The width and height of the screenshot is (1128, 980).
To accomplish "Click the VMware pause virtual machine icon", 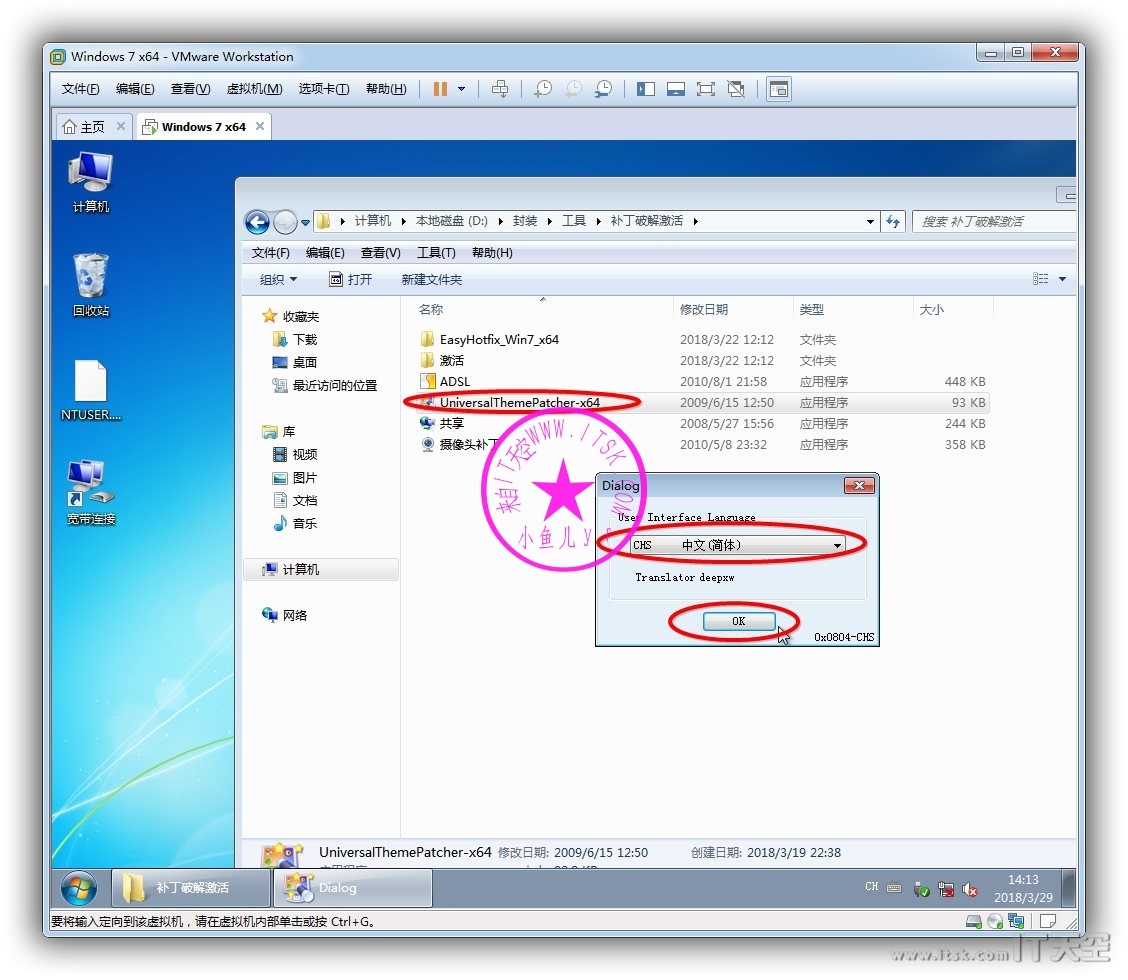I will [440, 89].
